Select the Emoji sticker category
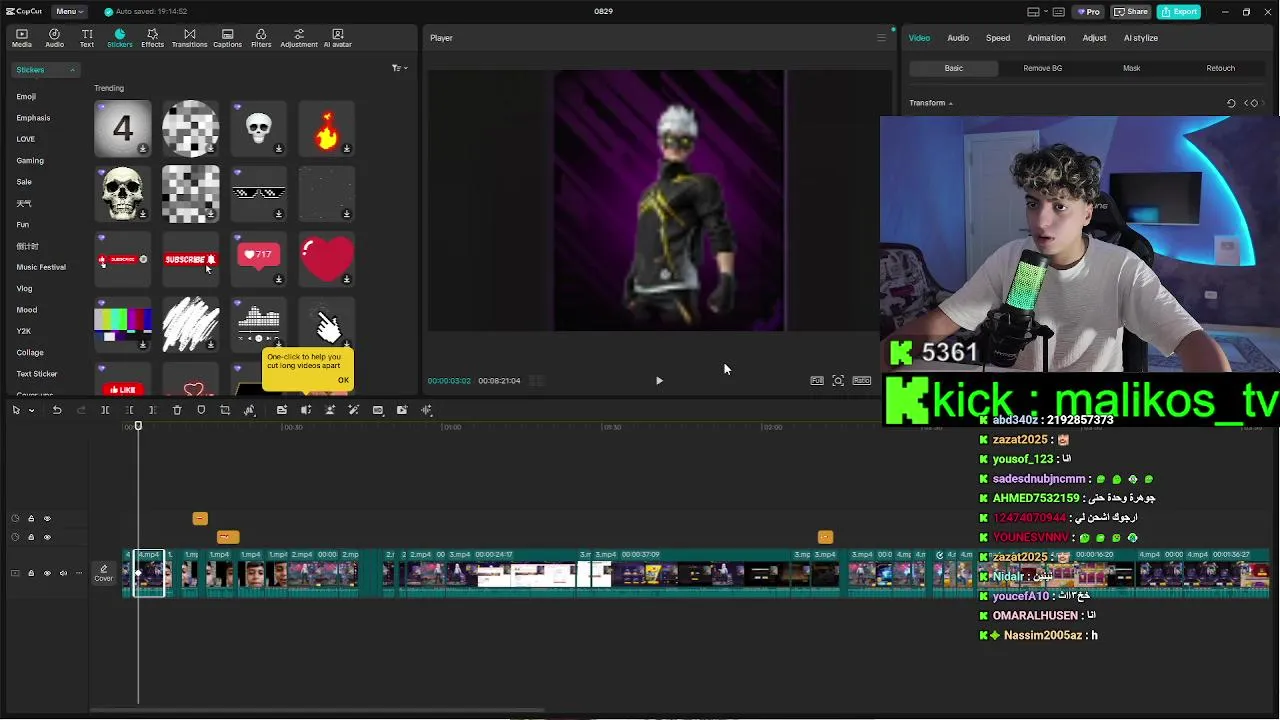Viewport: 1280px width, 720px height. coord(26,96)
